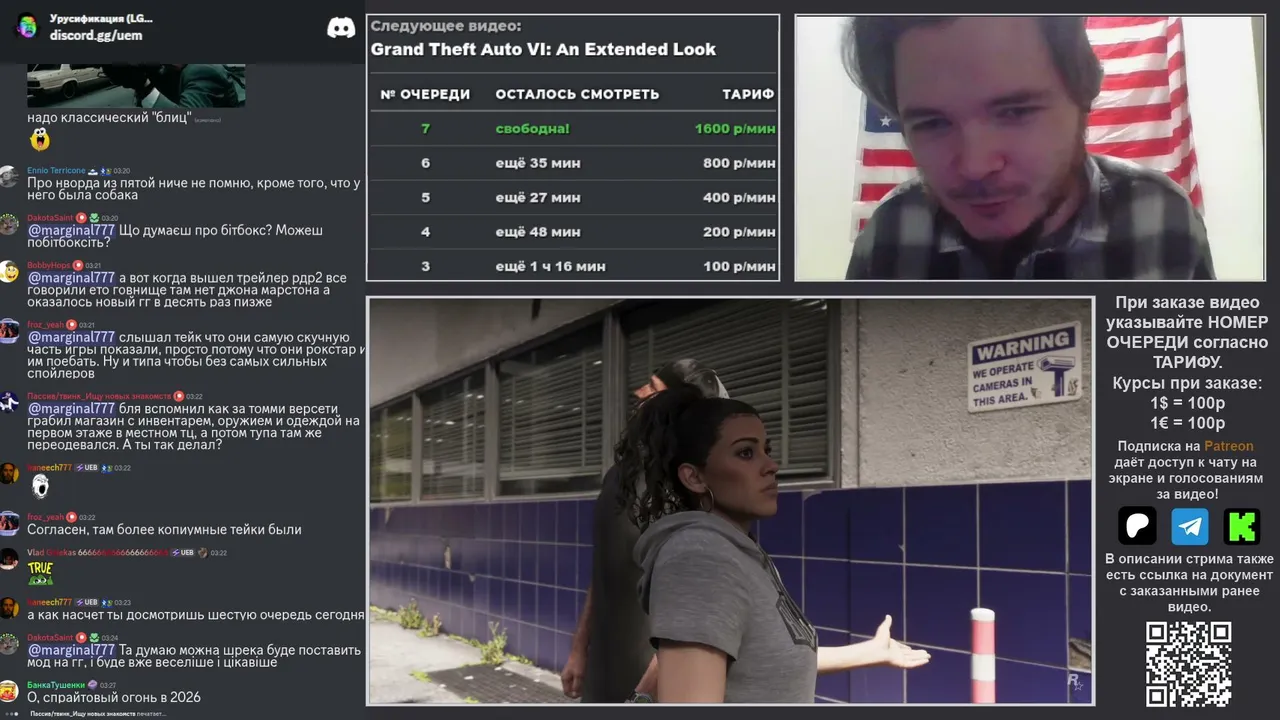This screenshot has height=720, width=1280.
Task: Open the Telegram icon
Action: [1190, 526]
